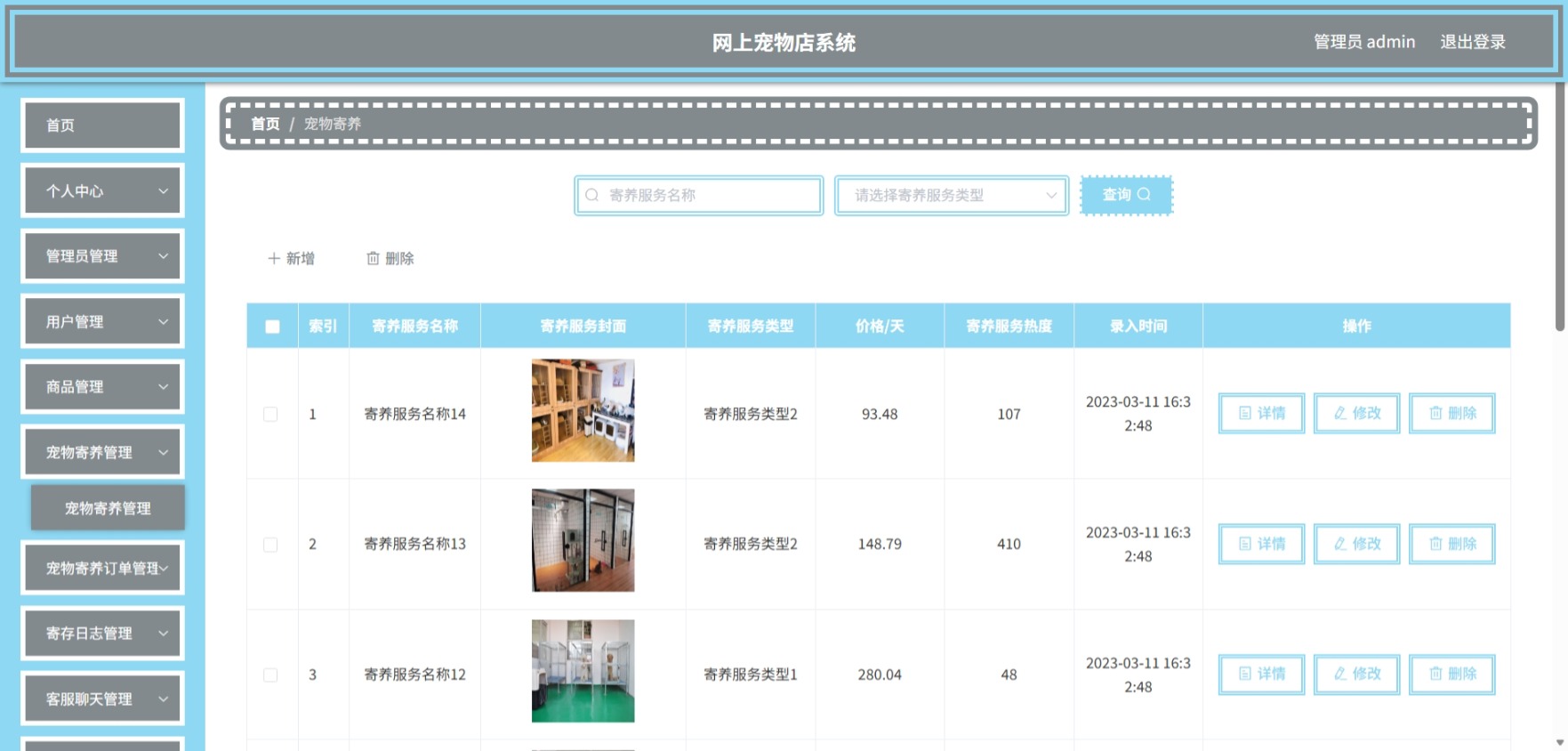Click 修改 pencil icon for 寄养服务名称12
The height and width of the screenshot is (751, 1568).
(1339, 674)
